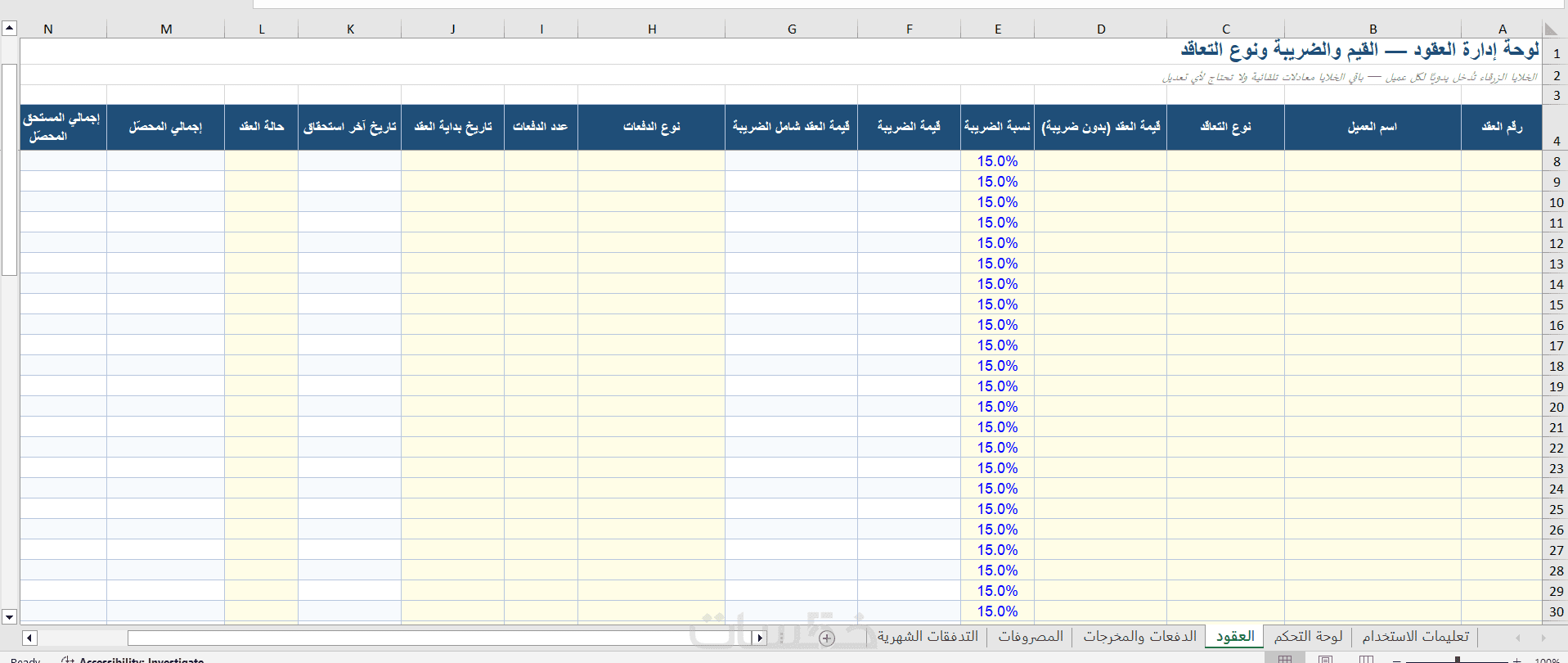Screen dimensions: 1568x663
Task: Select column G header
Action: click(791, 29)
